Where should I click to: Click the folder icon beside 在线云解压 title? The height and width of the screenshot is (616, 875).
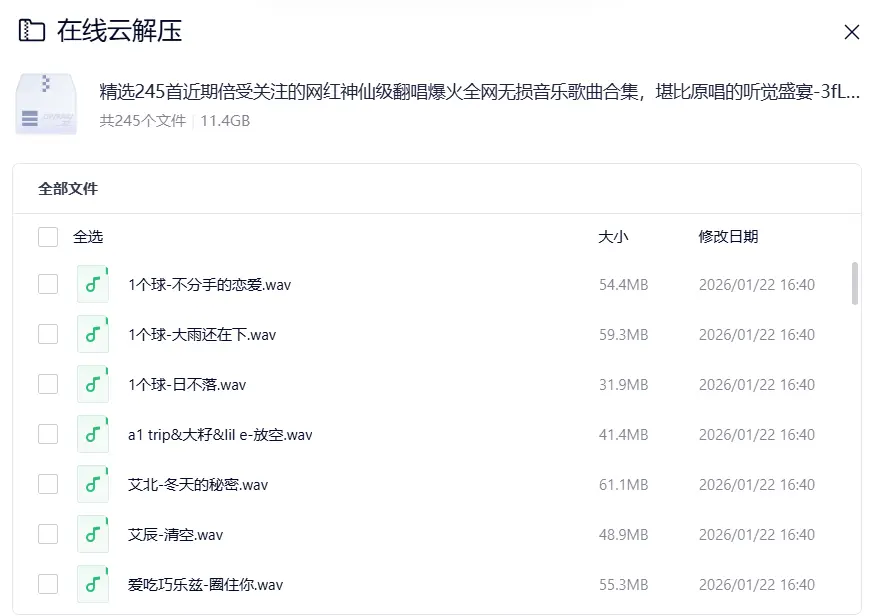tap(27, 31)
